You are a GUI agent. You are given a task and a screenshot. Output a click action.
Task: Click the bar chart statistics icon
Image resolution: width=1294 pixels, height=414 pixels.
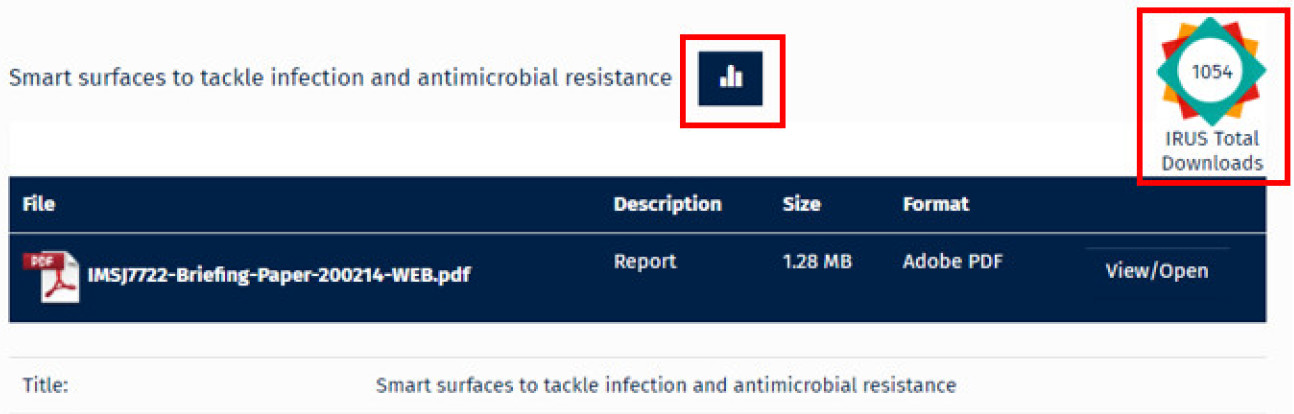coord(731,77)
